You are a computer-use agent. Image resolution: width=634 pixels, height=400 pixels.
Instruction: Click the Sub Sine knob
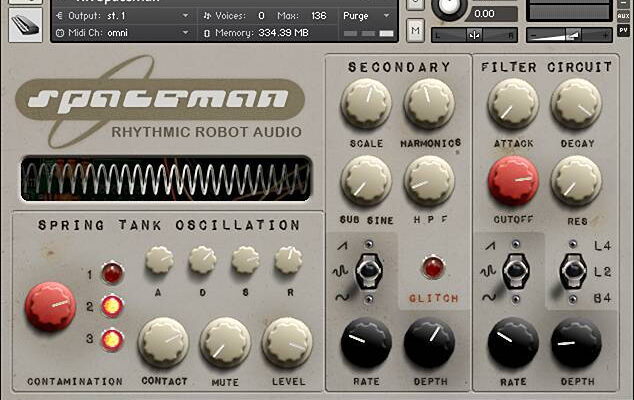click(x=366, y=180)
